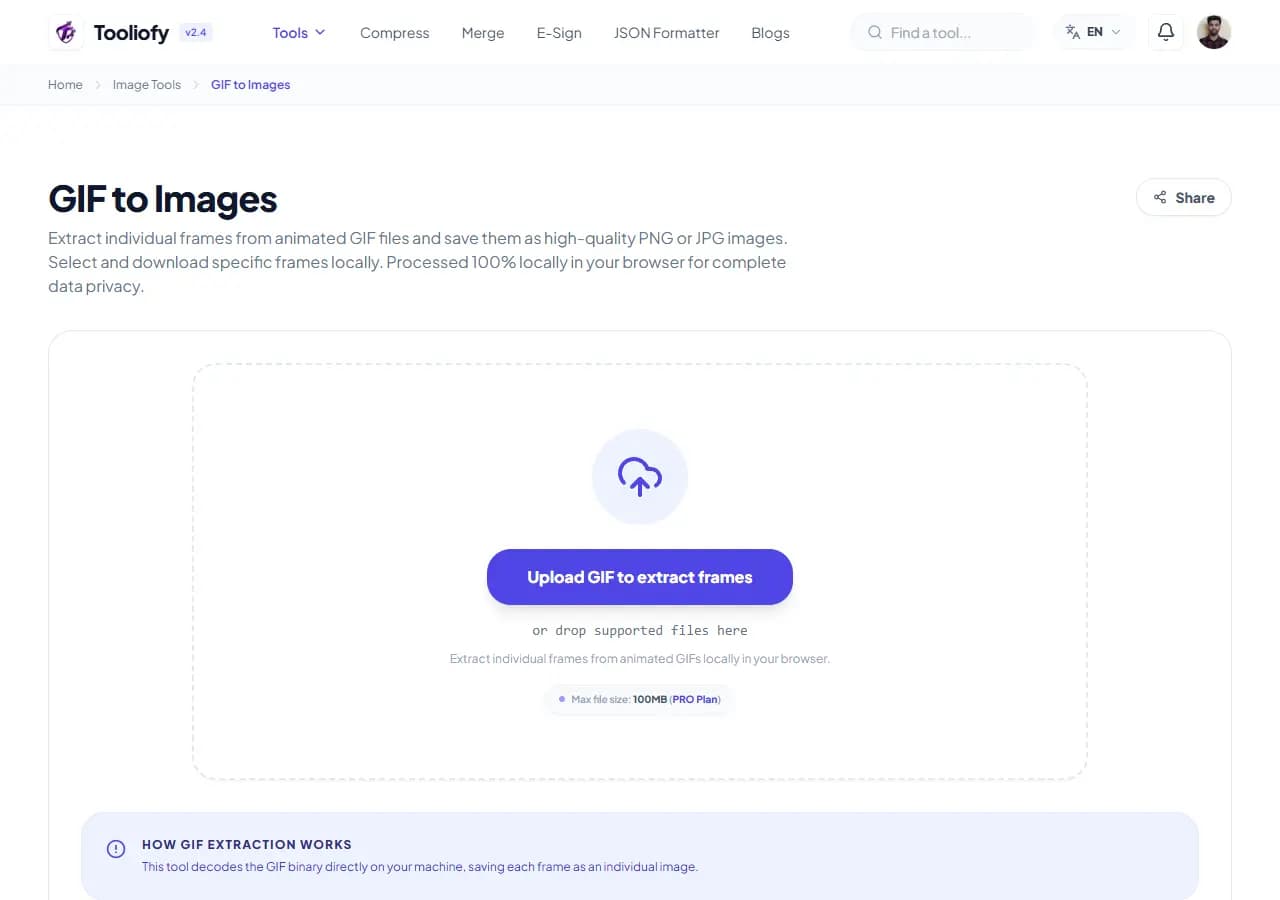Image resolution: width=1280 pixels, height=900 pixels.
Task: Expand the Tools dropdown menu
Action: (299, 33)
